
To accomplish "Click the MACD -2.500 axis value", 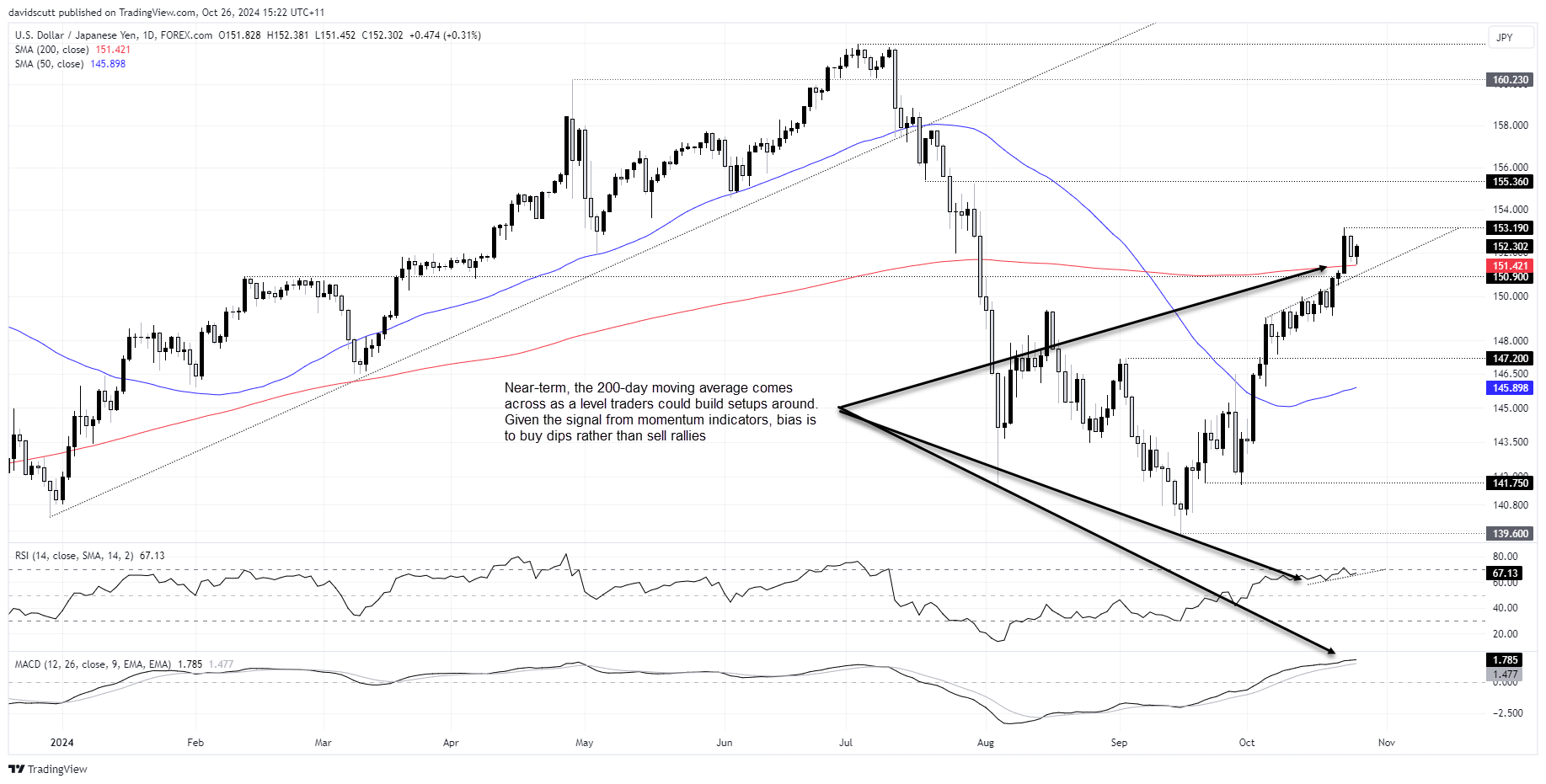I will [x=1508, y=713].
